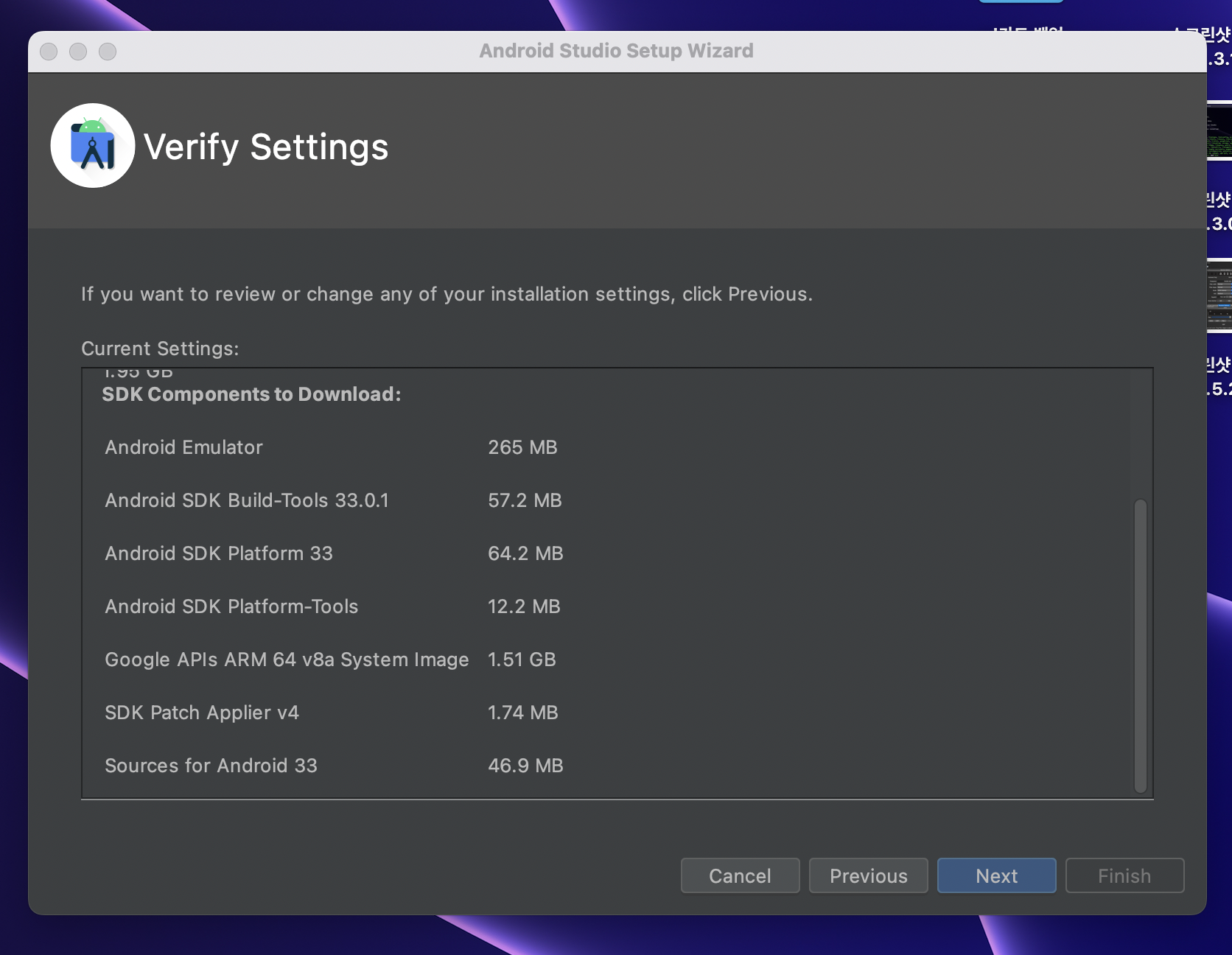Click the green zoom window button
This screenshot has height=955, width=1232.
coord(108,52)
